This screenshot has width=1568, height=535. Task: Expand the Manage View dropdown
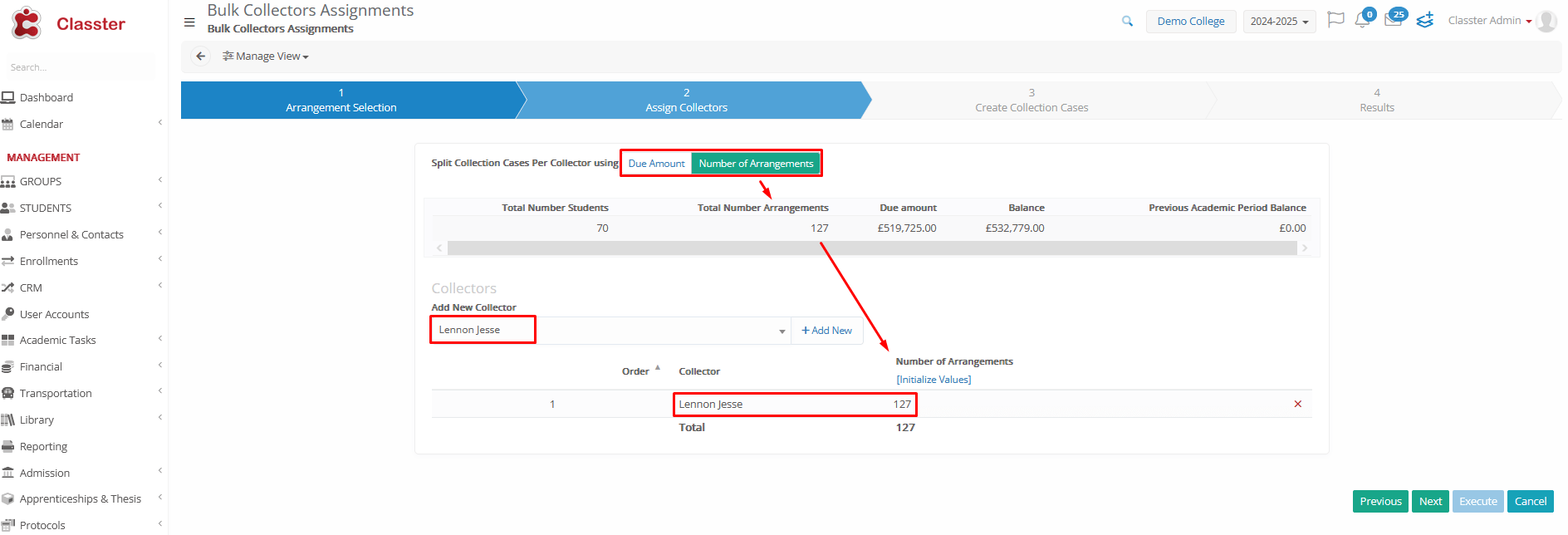(x=266, y=56)
